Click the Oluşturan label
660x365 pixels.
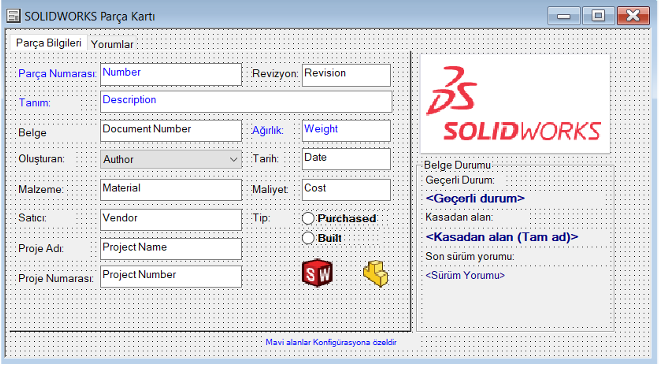coord(41,159)
